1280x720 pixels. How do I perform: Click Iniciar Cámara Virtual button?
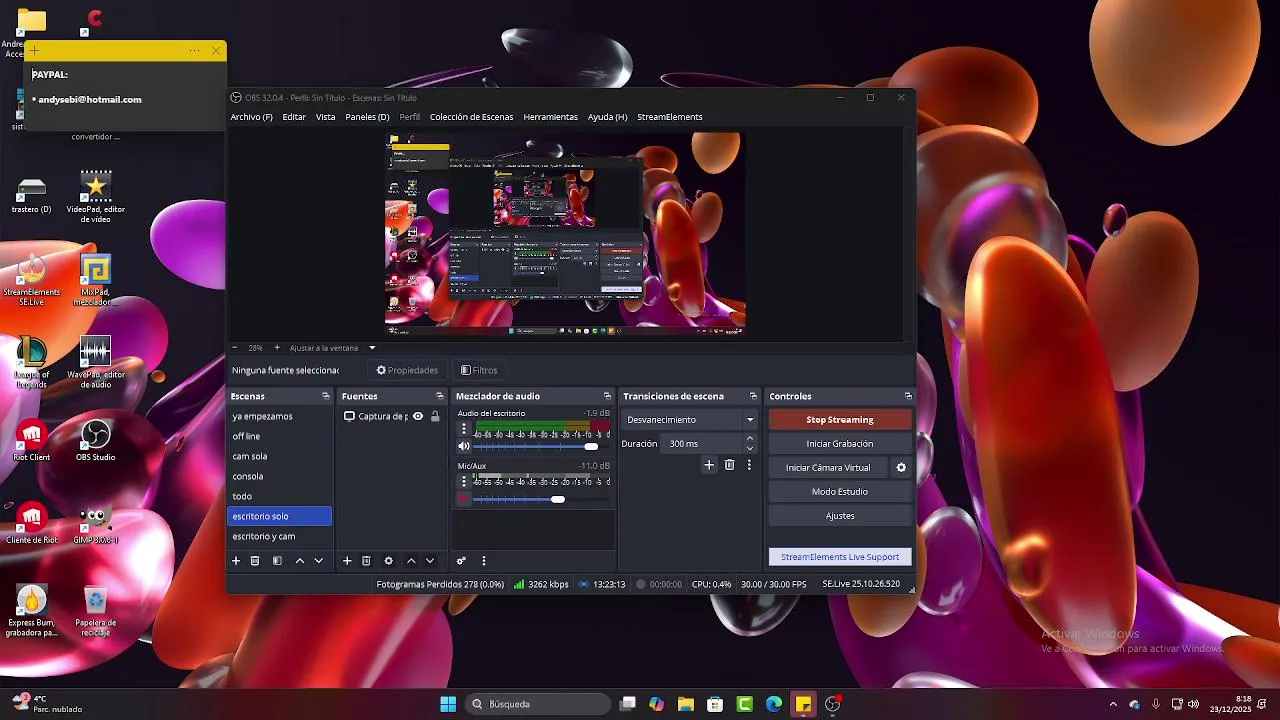tap(828, 467)
